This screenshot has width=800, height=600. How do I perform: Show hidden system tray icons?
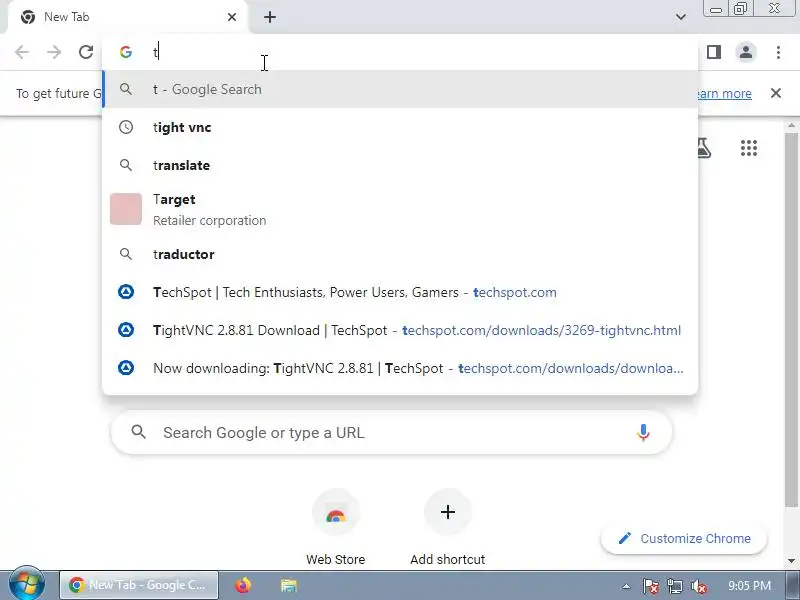626,586
